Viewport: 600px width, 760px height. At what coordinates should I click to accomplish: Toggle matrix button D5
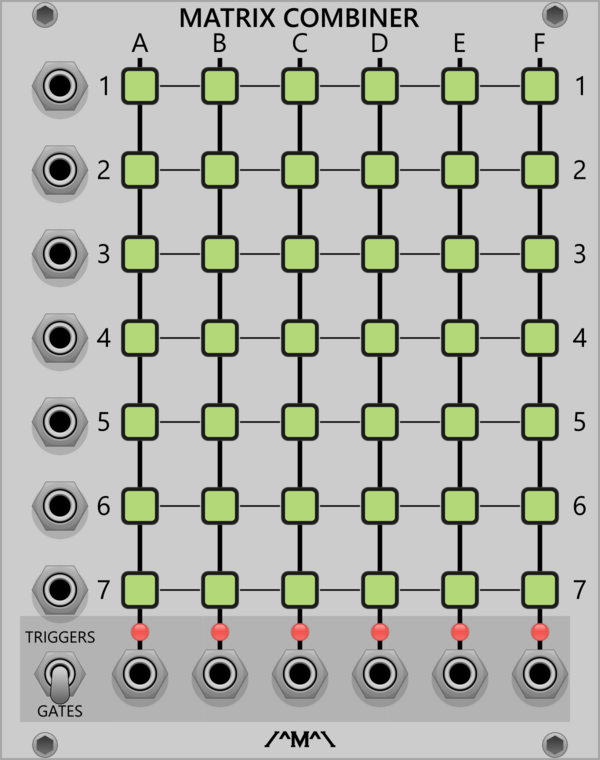(x=380, y=422)
